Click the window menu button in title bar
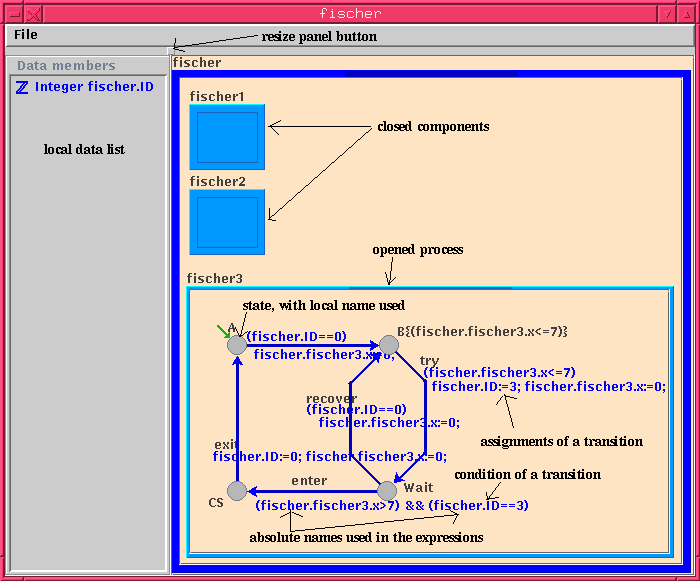This screenshot has width=700, height=581. click(12, 14)
